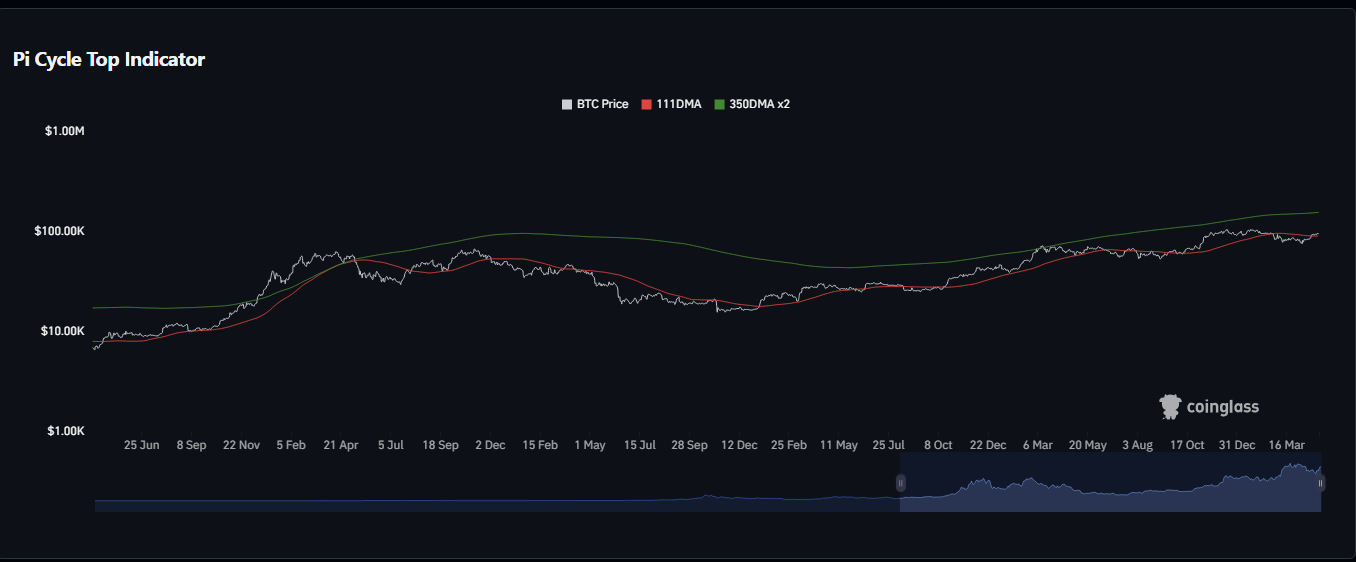Click the Pi Cycle Top Indicator title
Screen dimensions: 1356x562
(109, 60)
